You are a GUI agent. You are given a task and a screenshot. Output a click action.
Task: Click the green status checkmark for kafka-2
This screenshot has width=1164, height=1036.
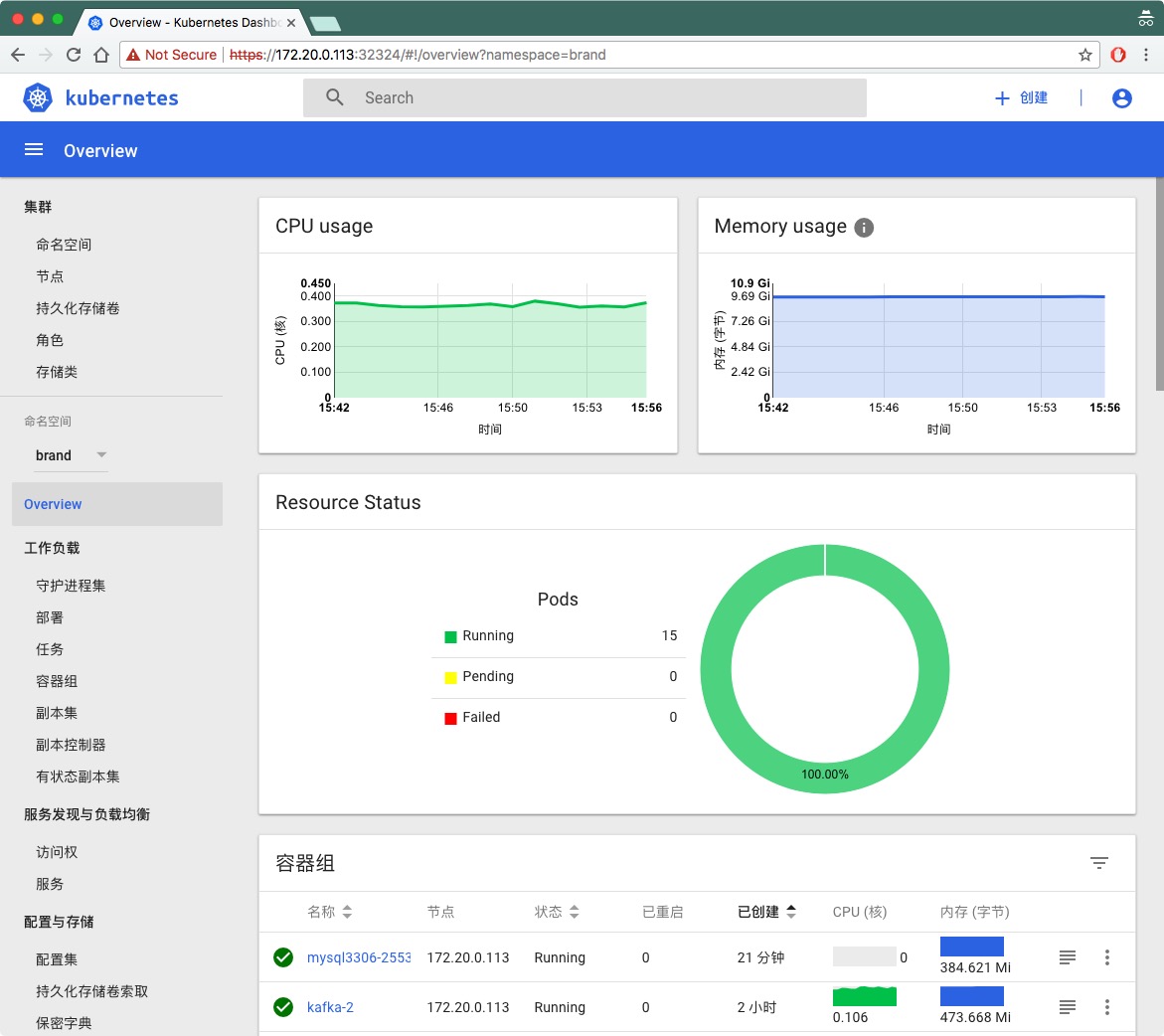283,1007
